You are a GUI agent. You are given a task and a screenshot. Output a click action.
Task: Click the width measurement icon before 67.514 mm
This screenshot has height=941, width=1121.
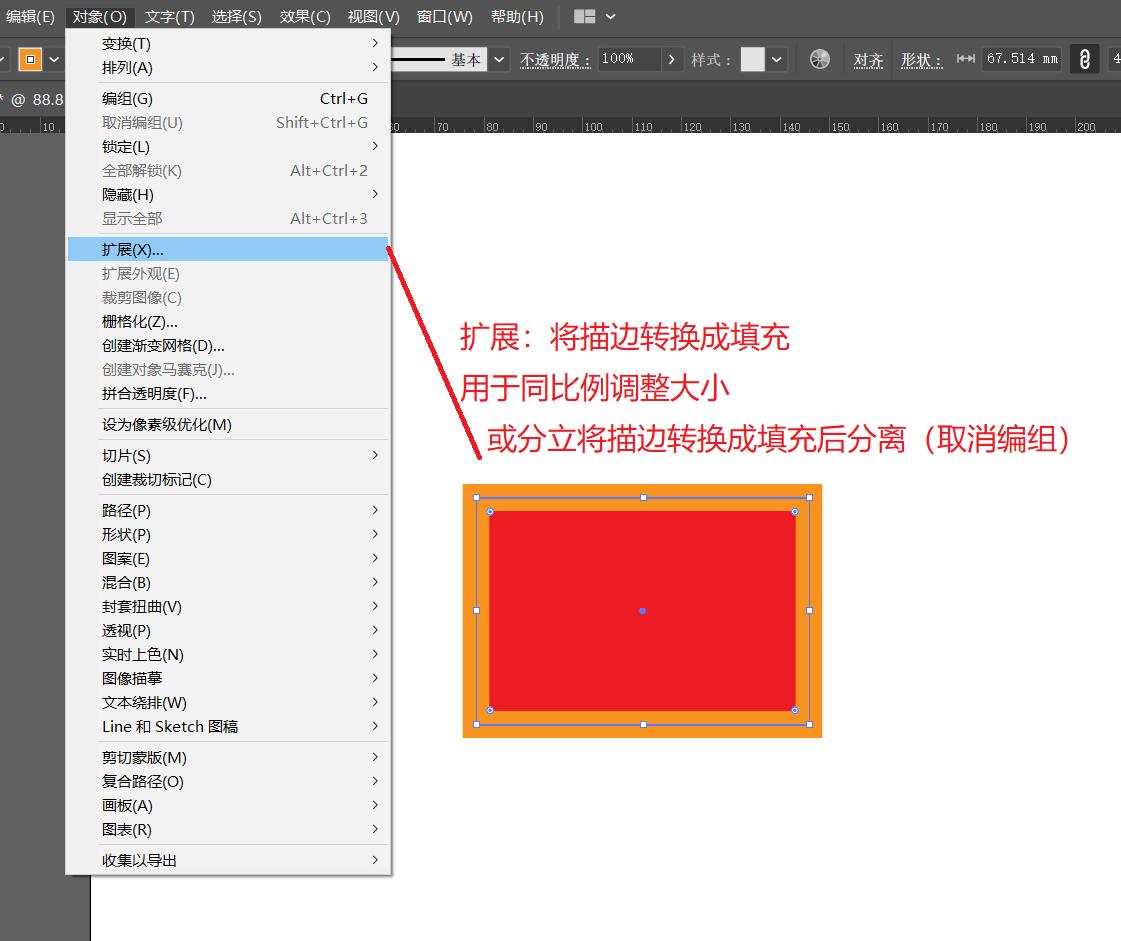coord(965,59)
